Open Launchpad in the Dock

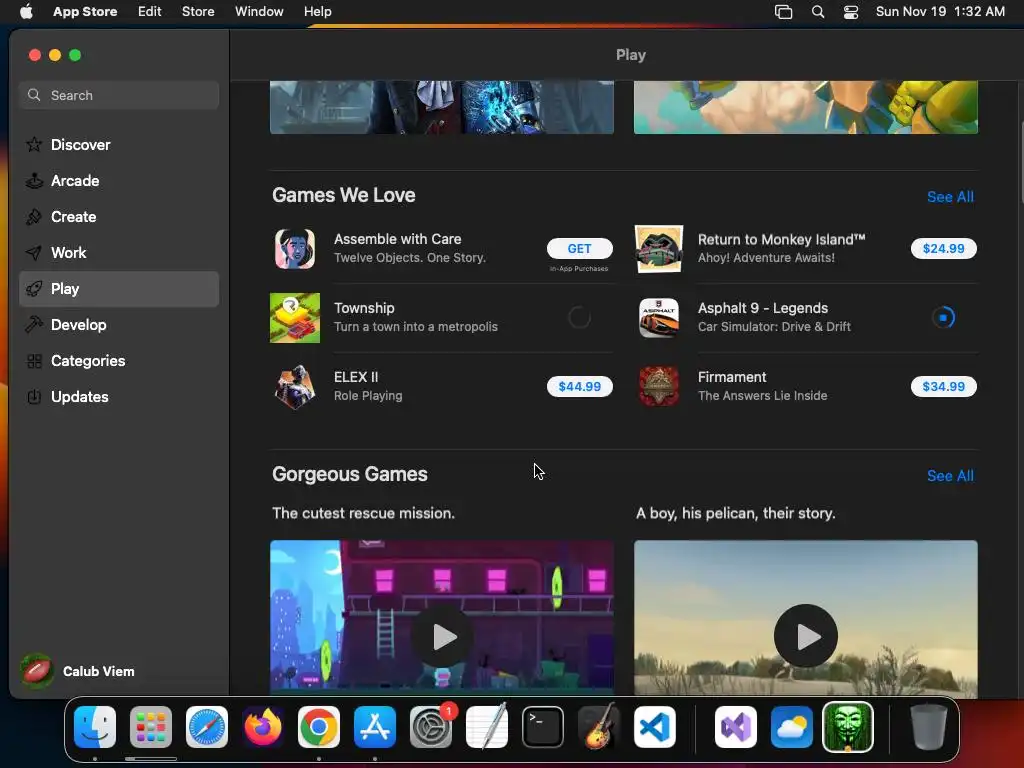click(151, 727)
